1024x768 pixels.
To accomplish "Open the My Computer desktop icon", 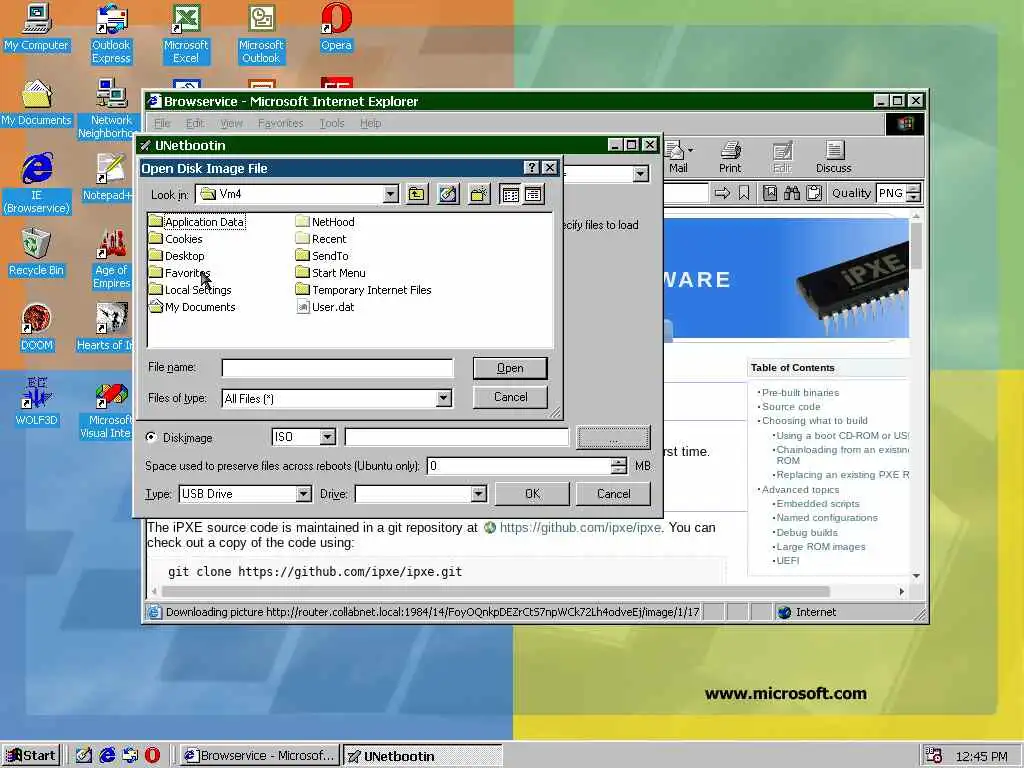I will 37,27.
